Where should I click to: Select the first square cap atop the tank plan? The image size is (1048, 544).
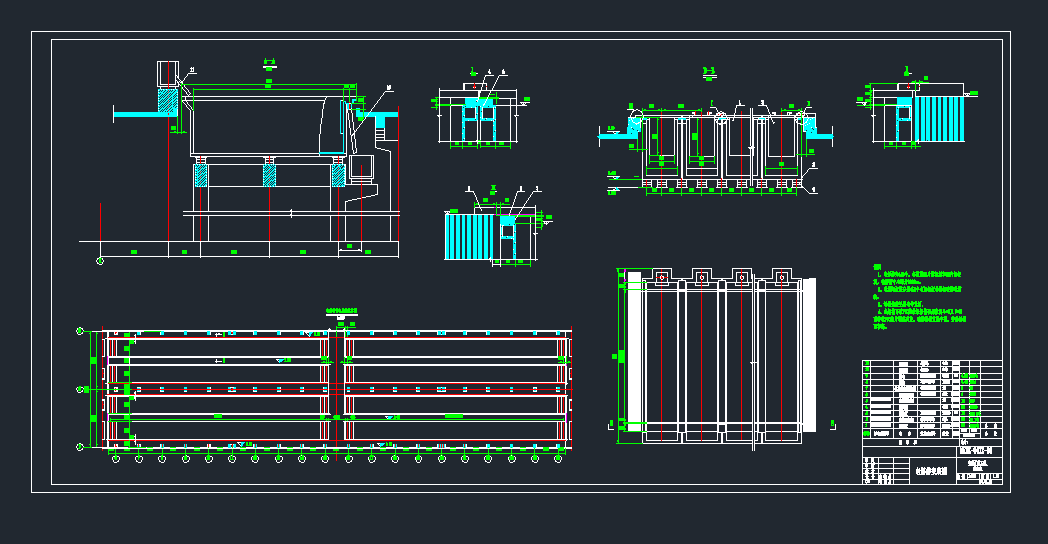[661, 275]
